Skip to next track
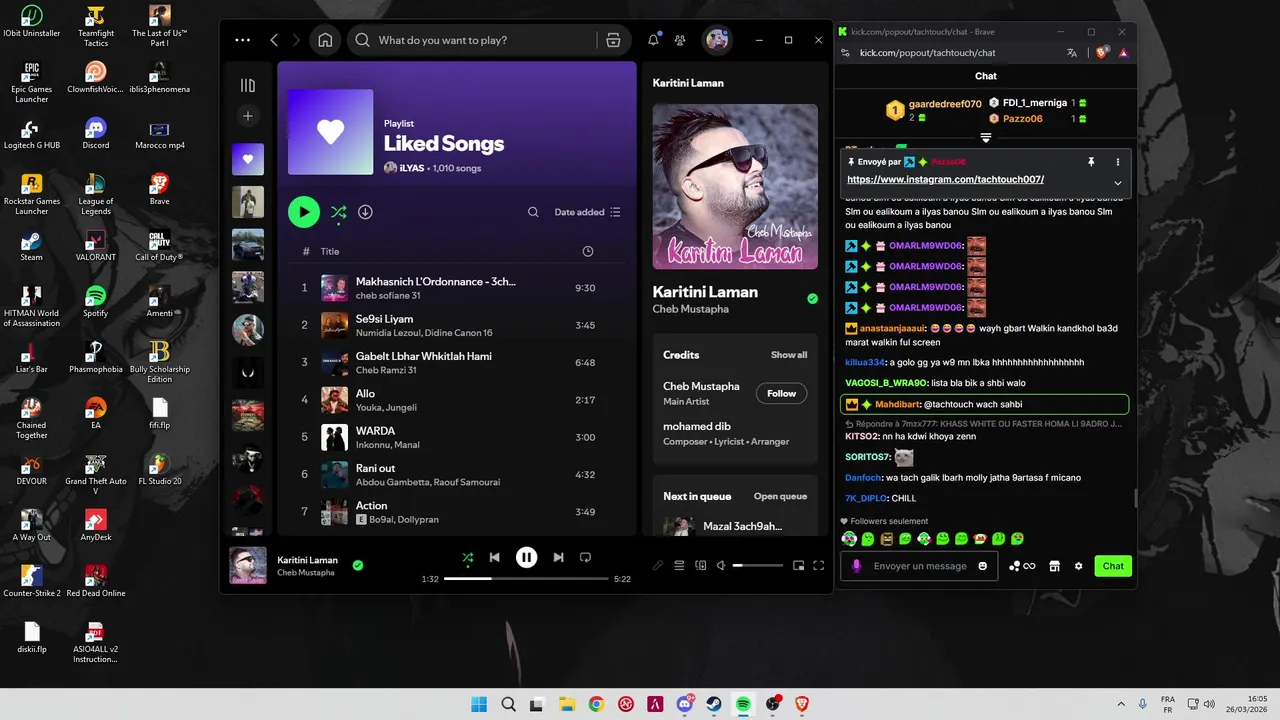Screen dimensions: 1280x720 pyautogui.click(x=558, y=557)
